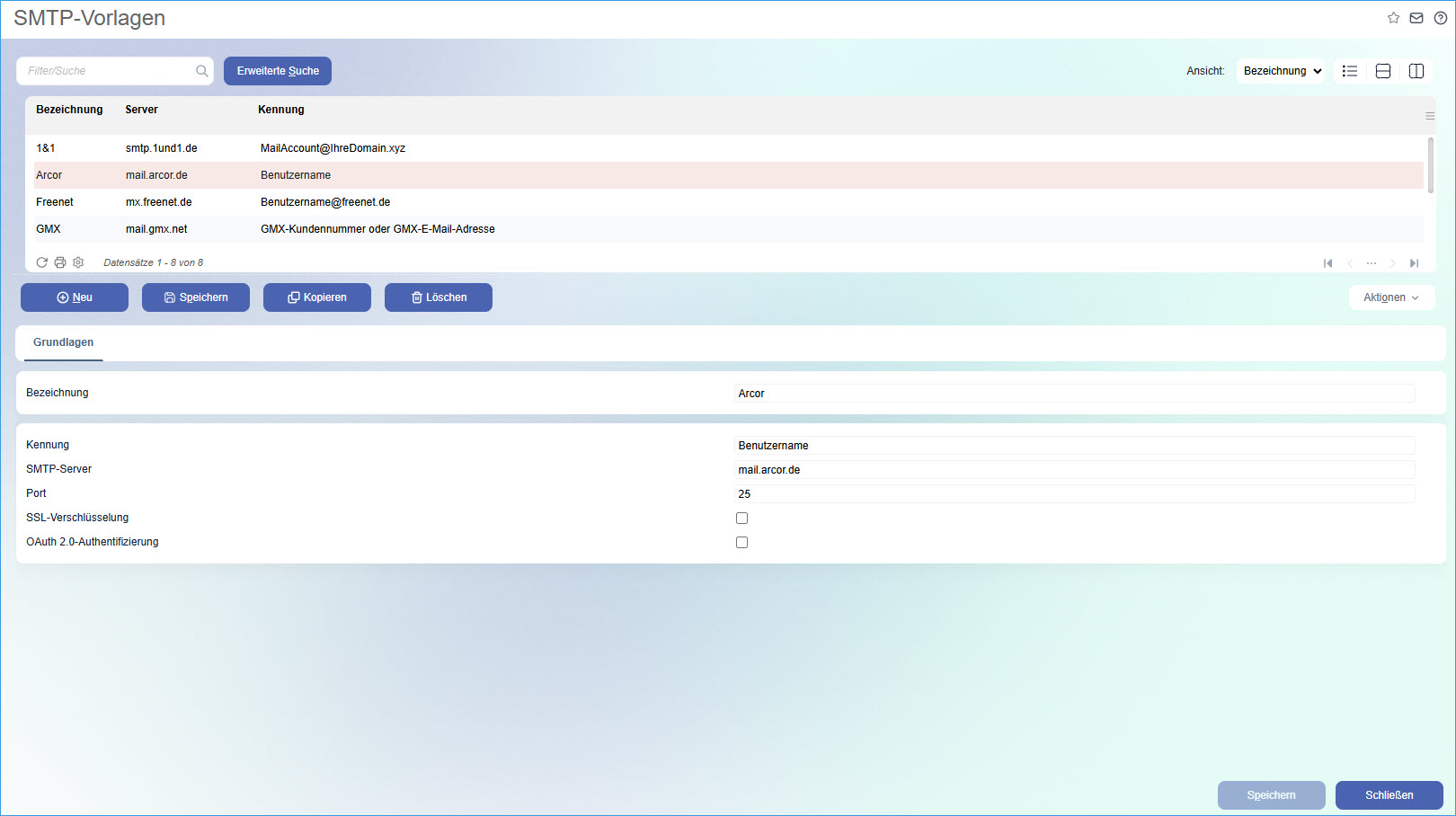Click Benutzername@freenet.de cell

click(x=325, y=202)
